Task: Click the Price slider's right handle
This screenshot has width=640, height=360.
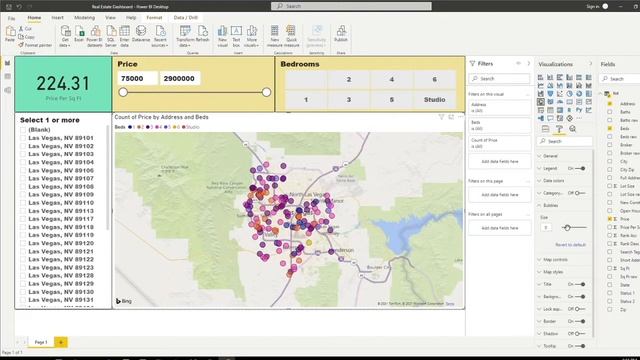Action: tap(266, 92)
